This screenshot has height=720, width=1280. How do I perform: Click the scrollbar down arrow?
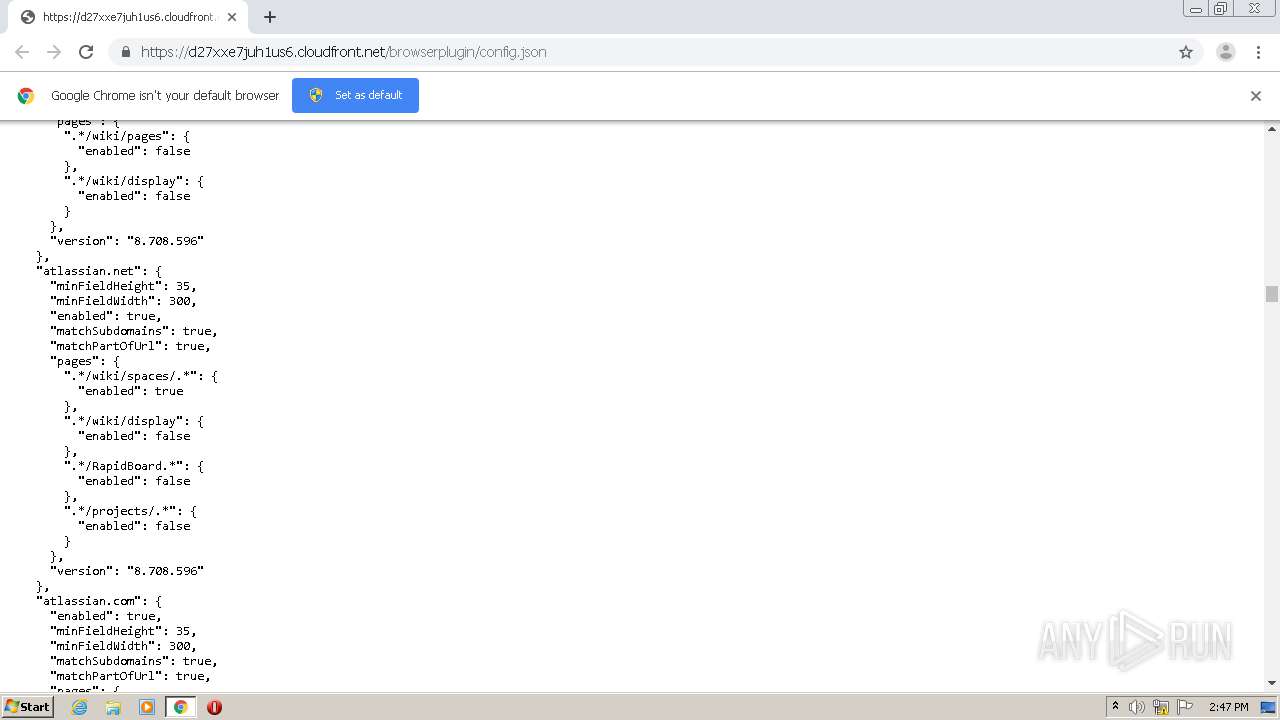pos(1272,683)
